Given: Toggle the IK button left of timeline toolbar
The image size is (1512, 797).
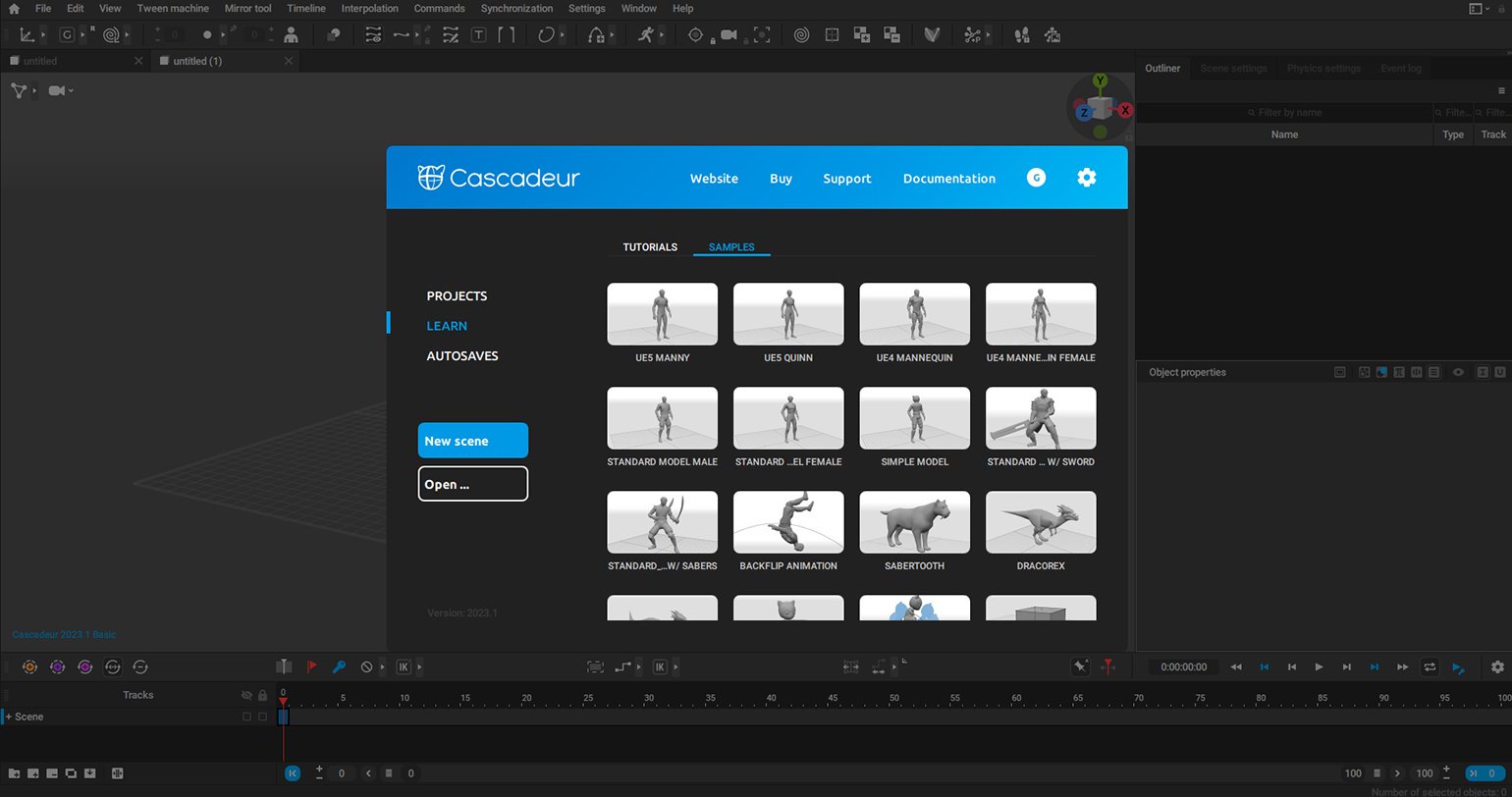Looking at the screenshot, I should coord(404,666).
